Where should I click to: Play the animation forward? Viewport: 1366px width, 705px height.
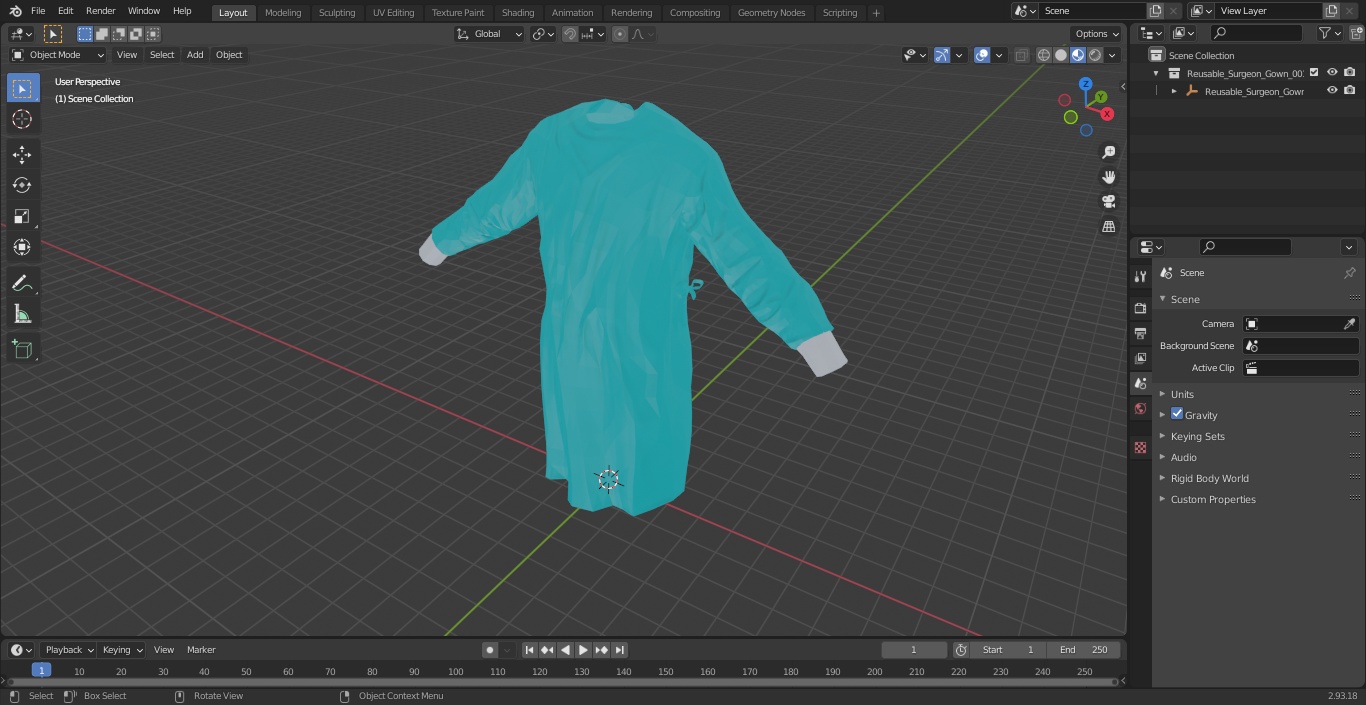click(x=583, y=650)
